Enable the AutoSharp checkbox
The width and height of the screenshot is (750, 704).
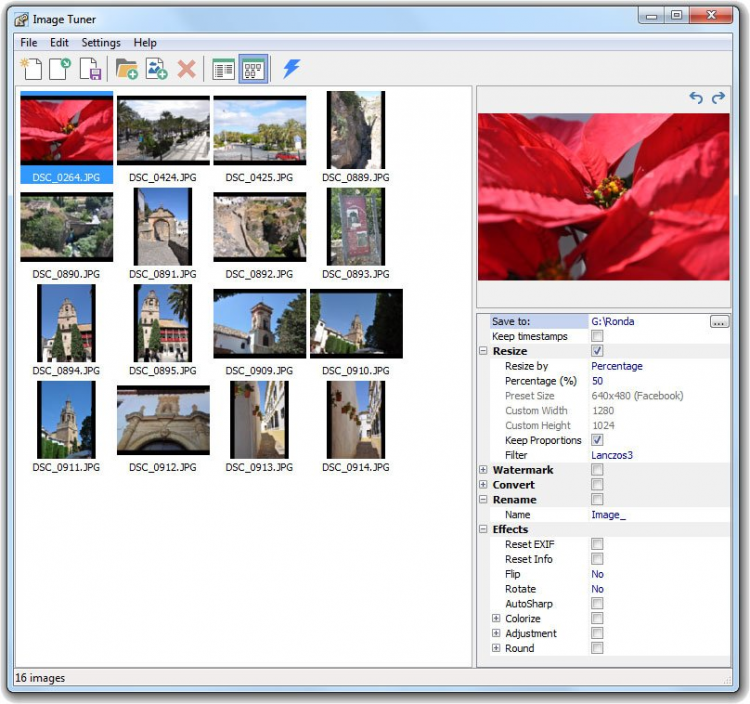pyautogui.click(x=597, y=604)
